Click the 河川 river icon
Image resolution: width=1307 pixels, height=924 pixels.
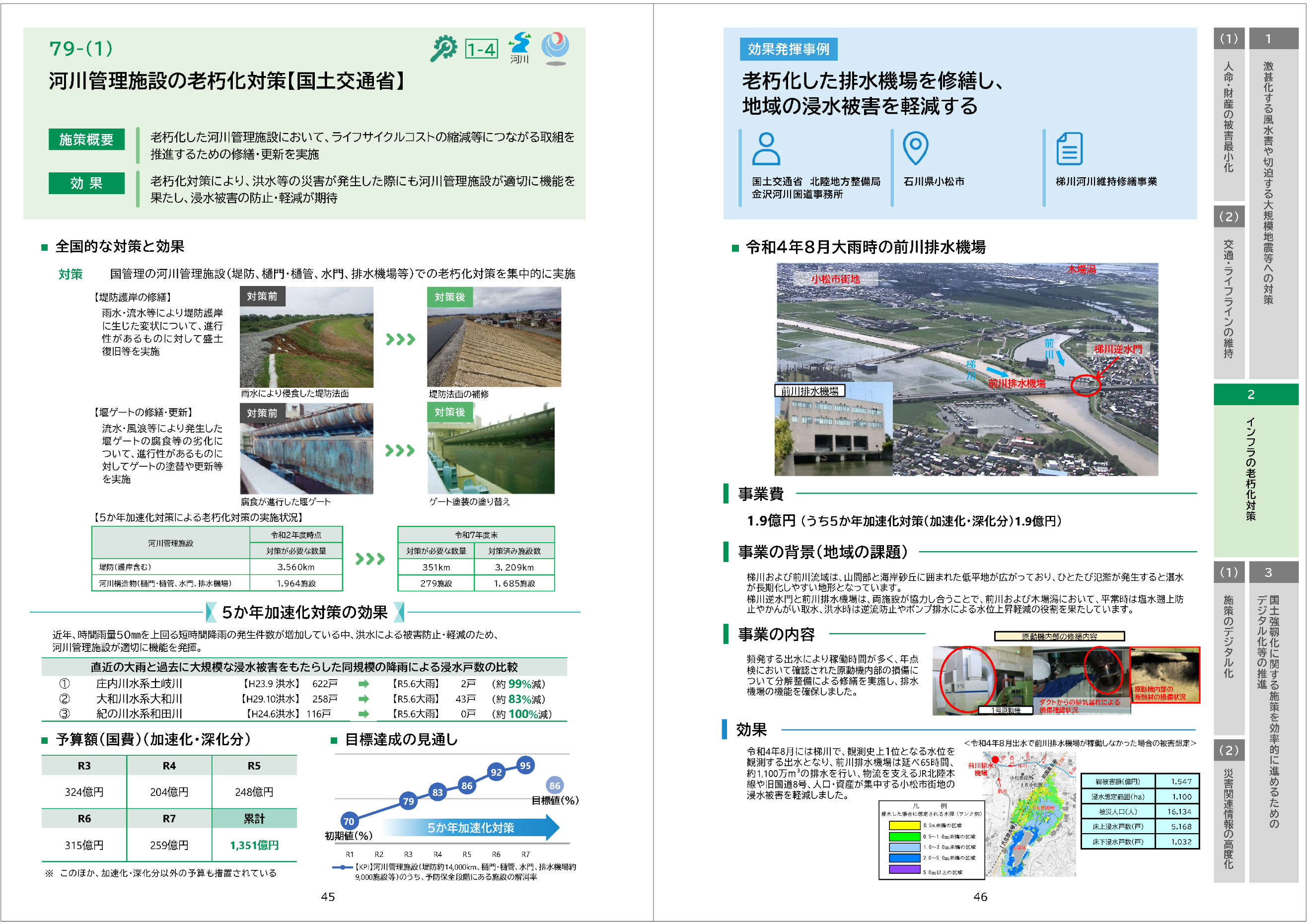[519, 48]
